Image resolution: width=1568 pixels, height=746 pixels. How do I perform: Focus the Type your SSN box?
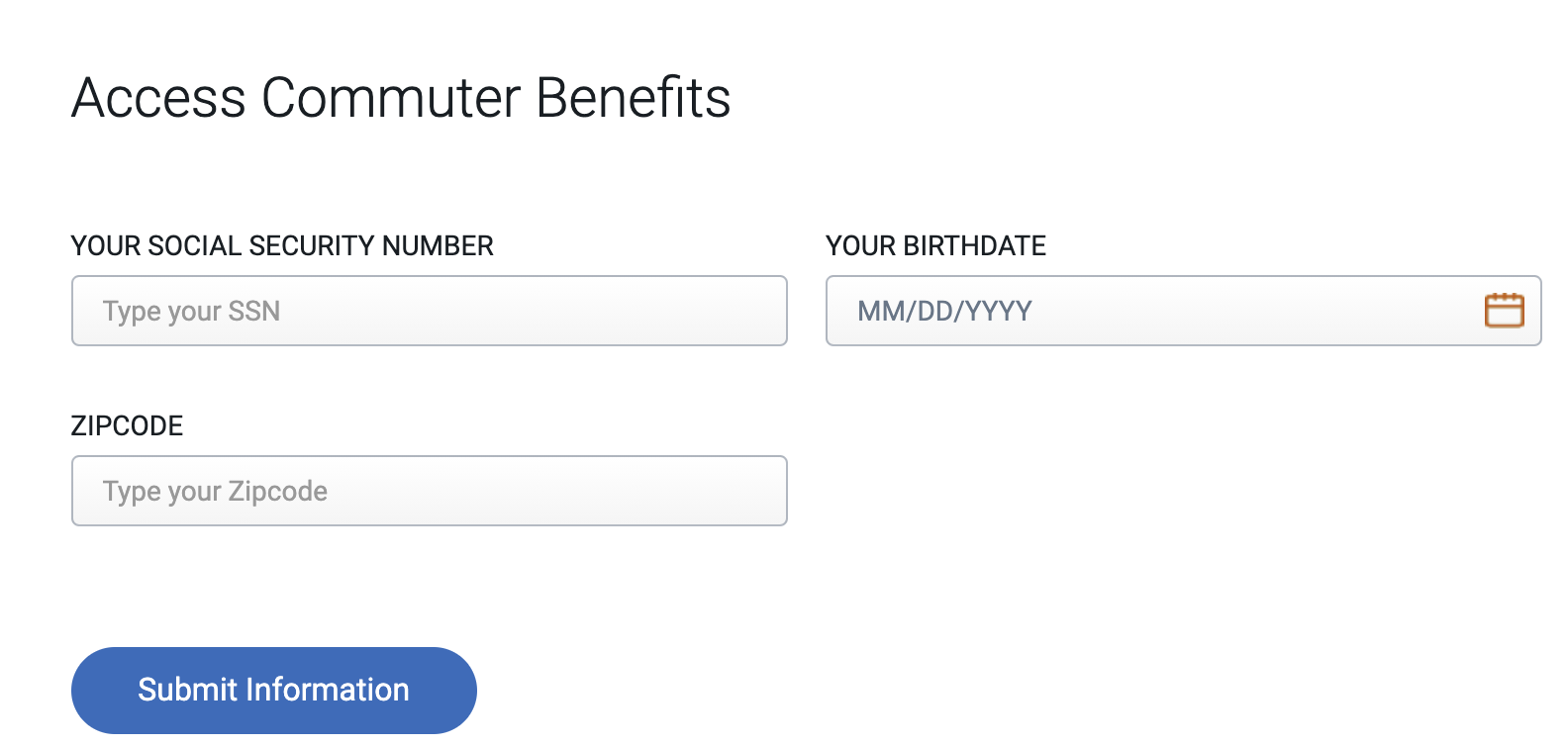429,311
